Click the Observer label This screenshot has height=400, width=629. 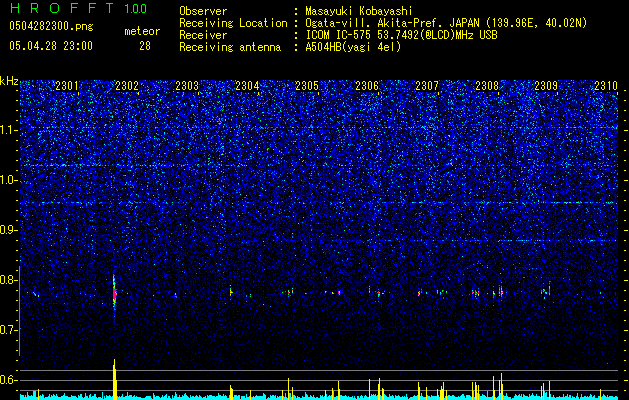[x=203, y=11]
